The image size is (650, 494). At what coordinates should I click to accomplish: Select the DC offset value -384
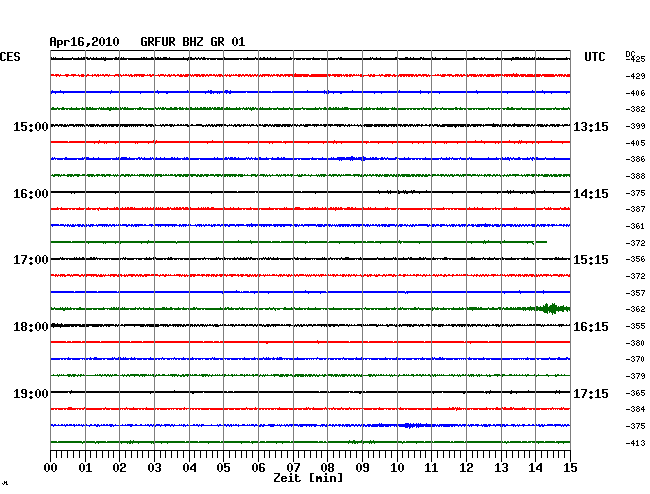point(635,409)
